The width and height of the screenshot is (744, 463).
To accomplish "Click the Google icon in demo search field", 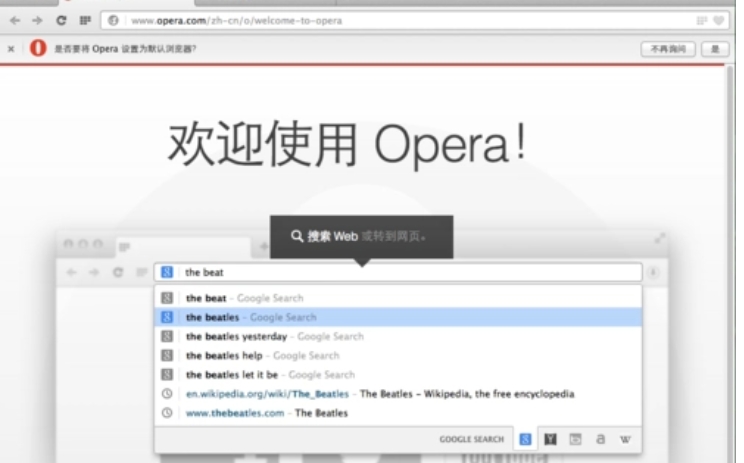I will (167, 272).
